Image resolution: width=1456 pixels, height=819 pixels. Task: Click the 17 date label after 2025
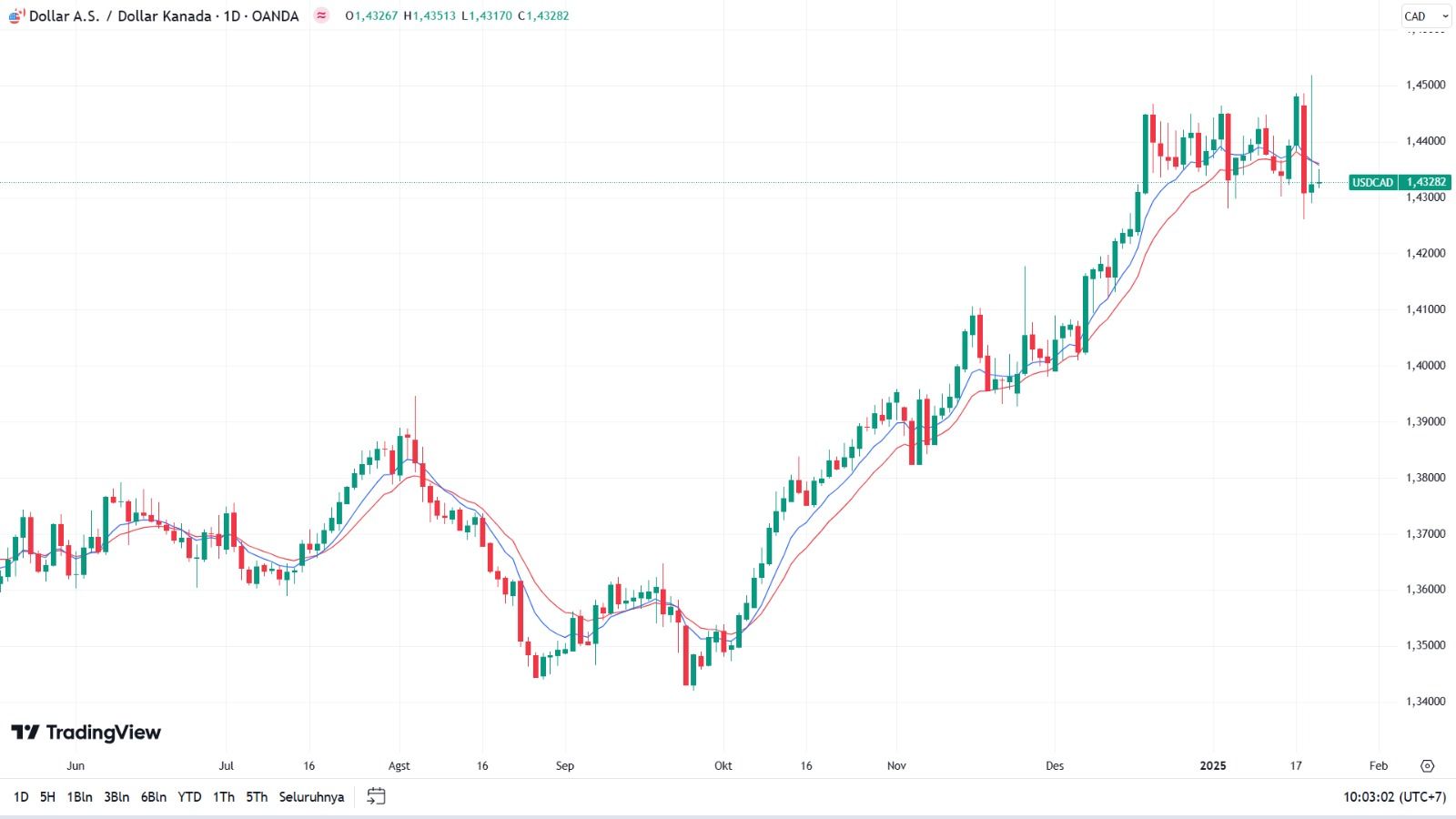1296,765
